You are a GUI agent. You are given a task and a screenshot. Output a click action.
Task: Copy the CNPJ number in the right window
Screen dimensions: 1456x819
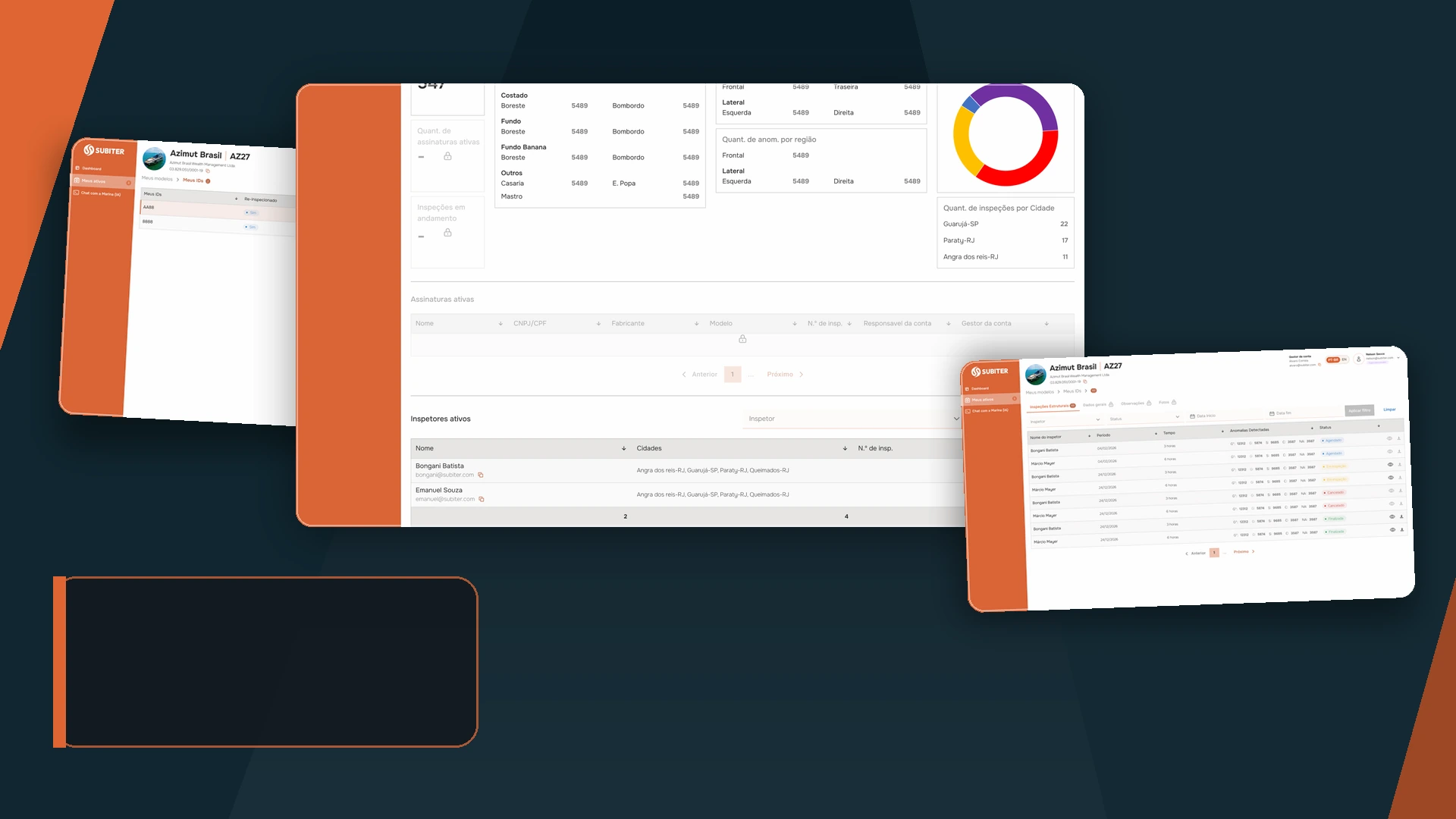coord(1085,381)
